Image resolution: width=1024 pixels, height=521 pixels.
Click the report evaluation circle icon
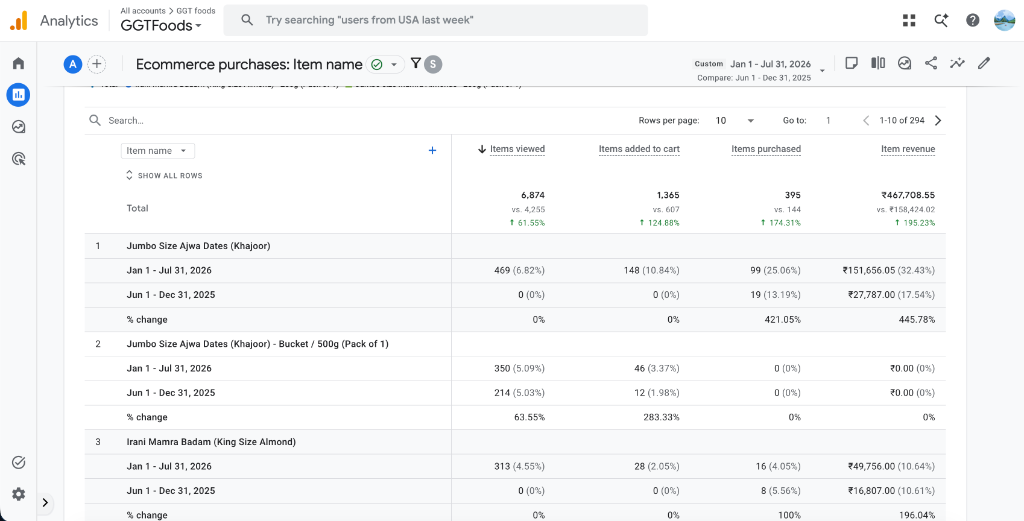click(x=904, y=63)
